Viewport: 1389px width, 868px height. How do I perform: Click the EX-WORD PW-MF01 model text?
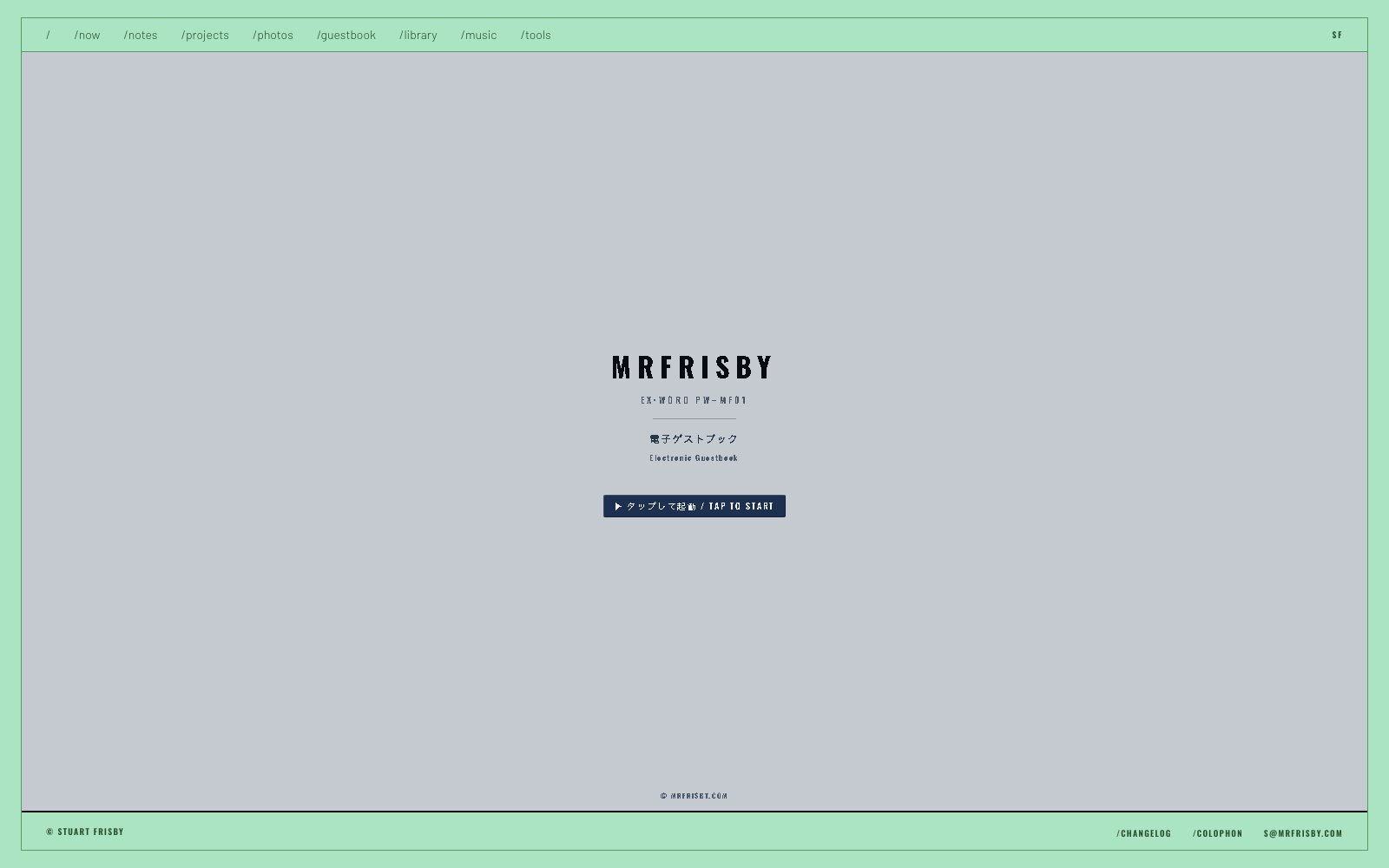pyautogui.click(x=694, y=400)
